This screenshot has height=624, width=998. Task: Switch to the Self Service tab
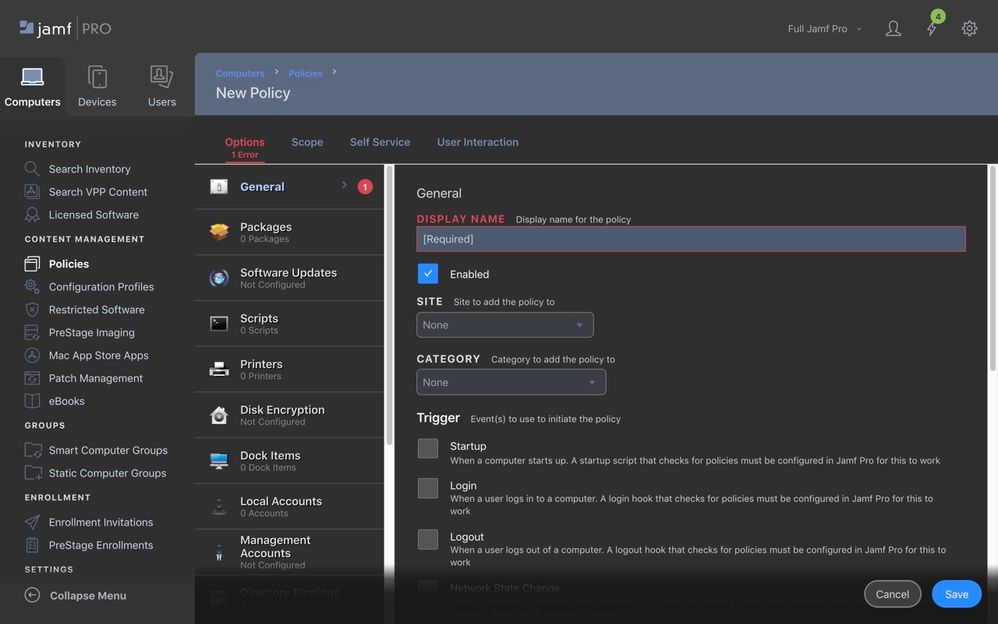pyautogui.click(x=380, y=142)
